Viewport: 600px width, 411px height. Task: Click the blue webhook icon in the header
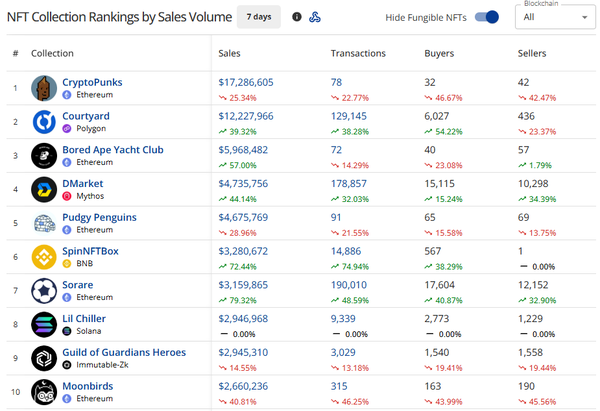315,17
